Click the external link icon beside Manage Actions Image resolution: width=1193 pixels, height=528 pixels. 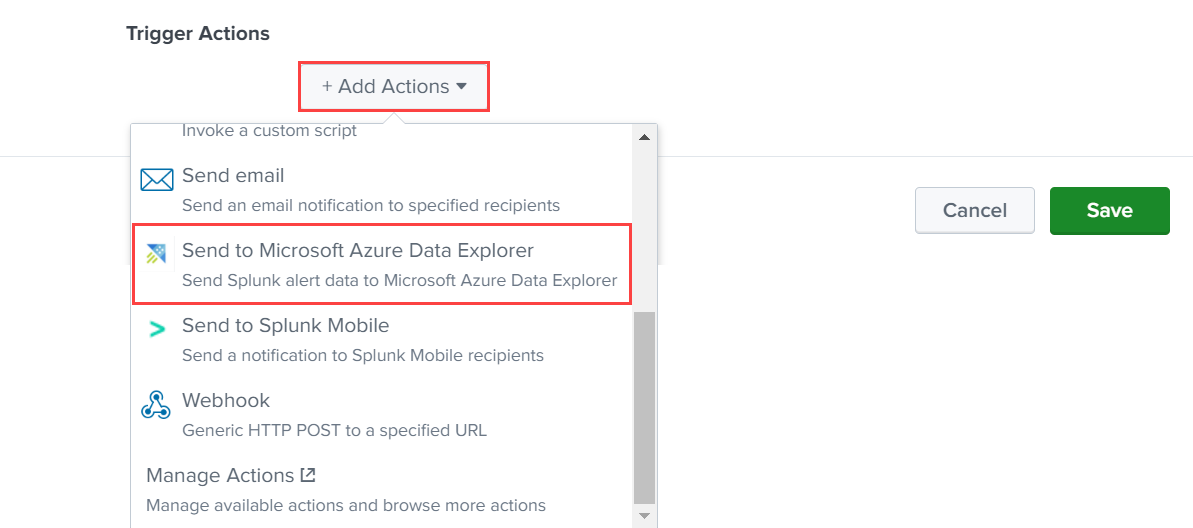308,475
